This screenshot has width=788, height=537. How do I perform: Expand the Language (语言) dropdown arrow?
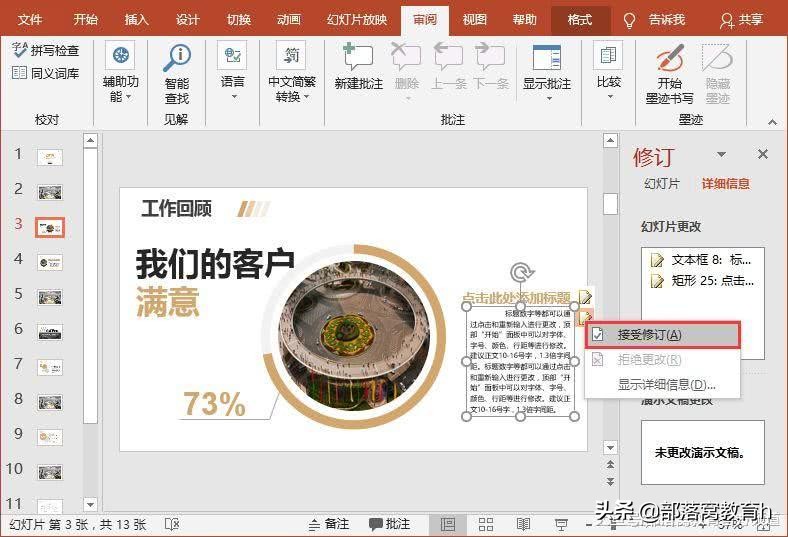pos(234,97)
